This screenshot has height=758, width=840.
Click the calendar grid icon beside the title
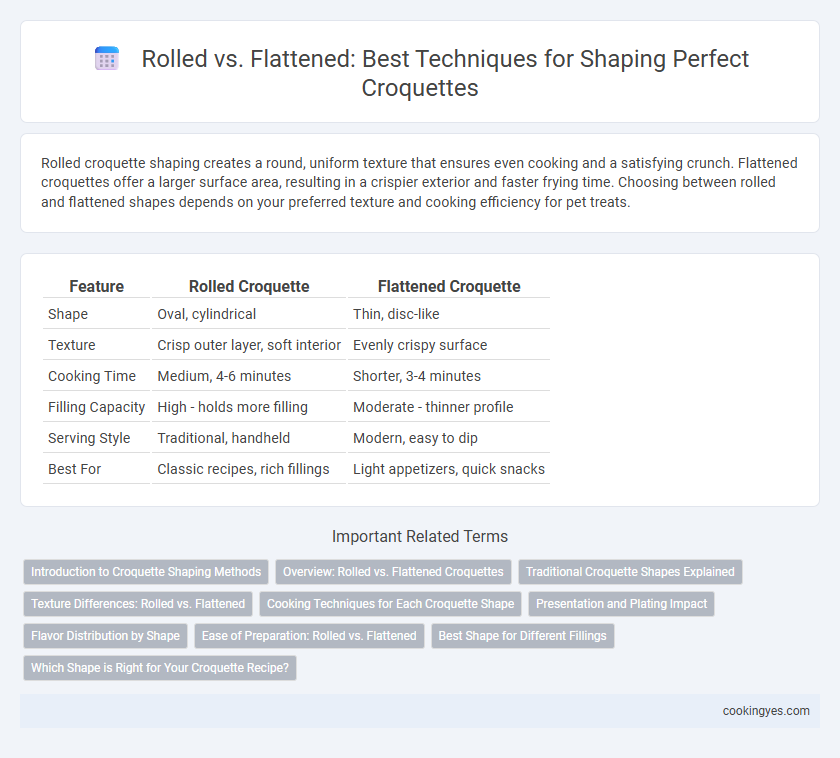tap(107, 58)
